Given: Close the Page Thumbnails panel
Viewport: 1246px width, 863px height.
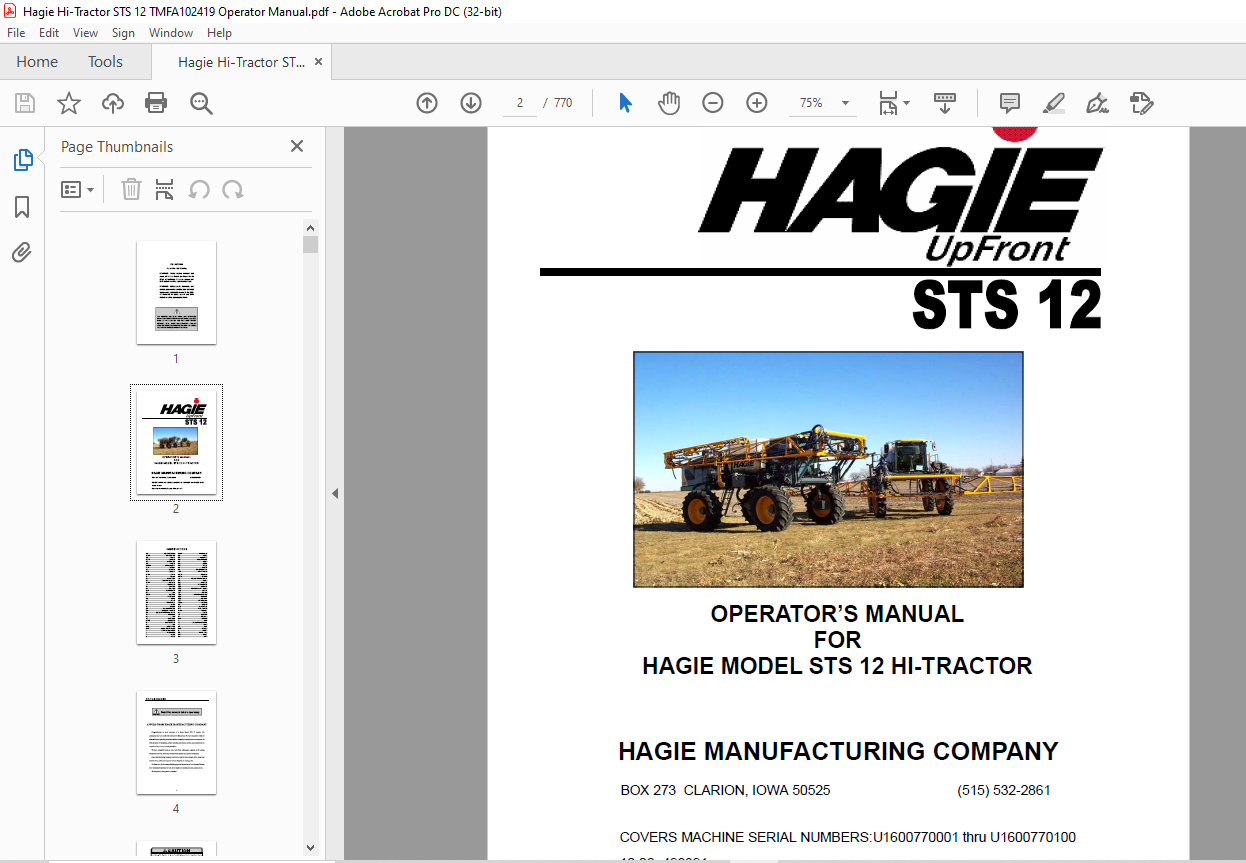Looking at the screenshot, I should [x=297, y=146].
